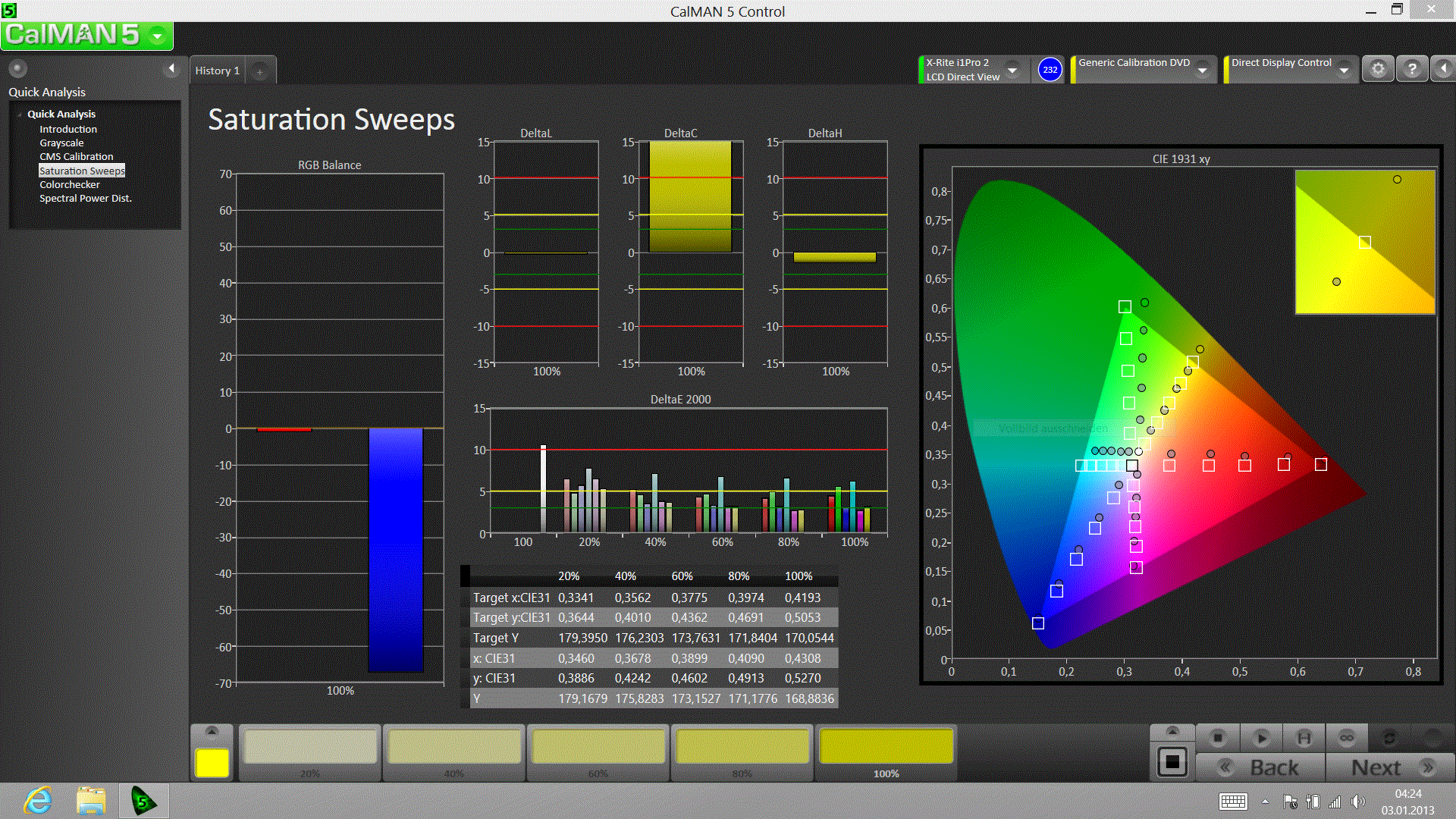This screenshot has height=819, width=1456.
Task: Click the blue 232 meter indicator
Action: click(x=1050, y=70)
